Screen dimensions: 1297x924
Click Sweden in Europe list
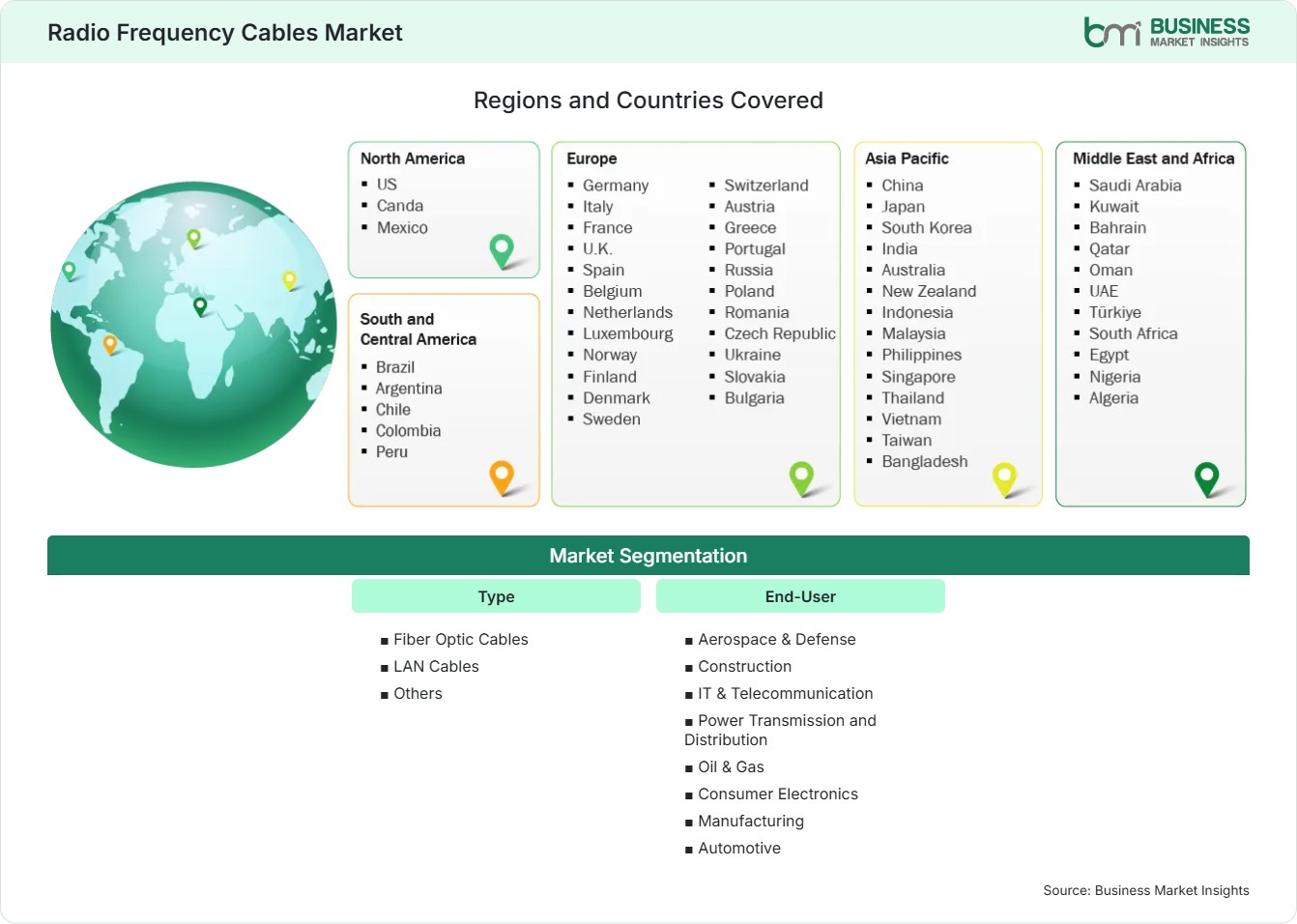612,419
